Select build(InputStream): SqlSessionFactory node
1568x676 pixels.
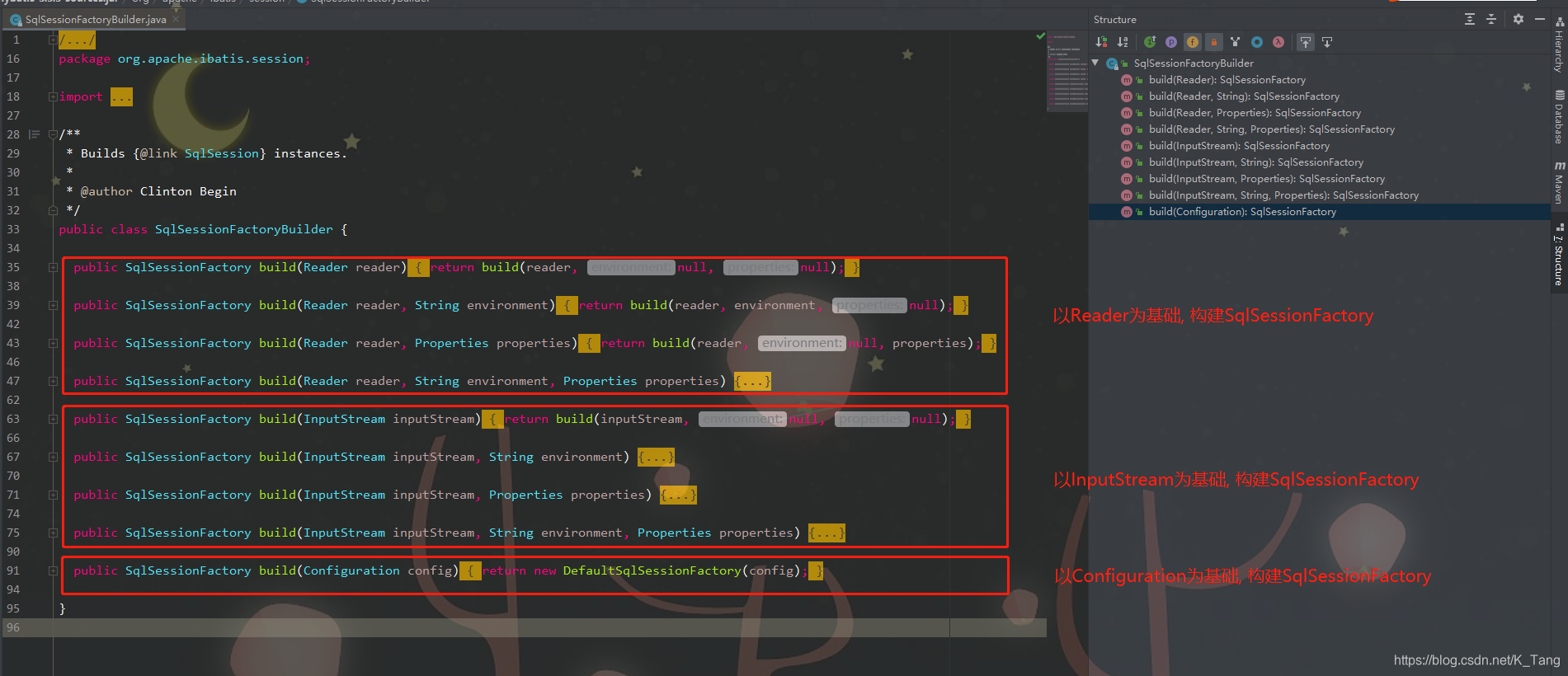pyautogui.click(x=1239, y=146)
